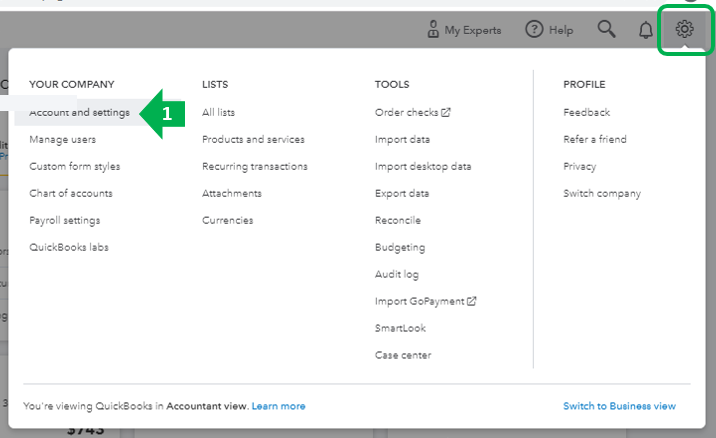Open Import GoPayment external link

coord(426,301)
